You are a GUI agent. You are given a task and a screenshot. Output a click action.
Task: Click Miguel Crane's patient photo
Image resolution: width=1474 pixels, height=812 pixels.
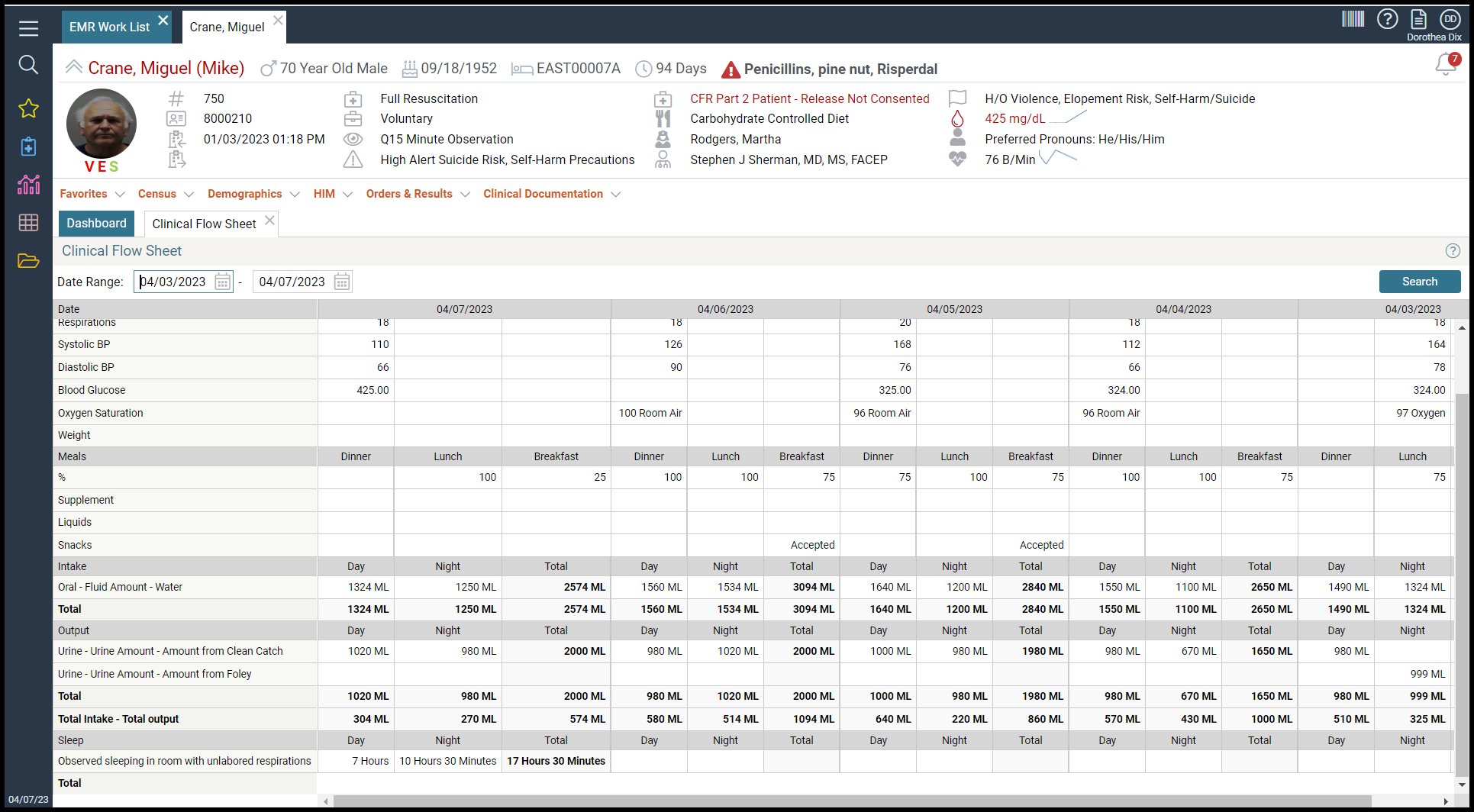point(101,123)
